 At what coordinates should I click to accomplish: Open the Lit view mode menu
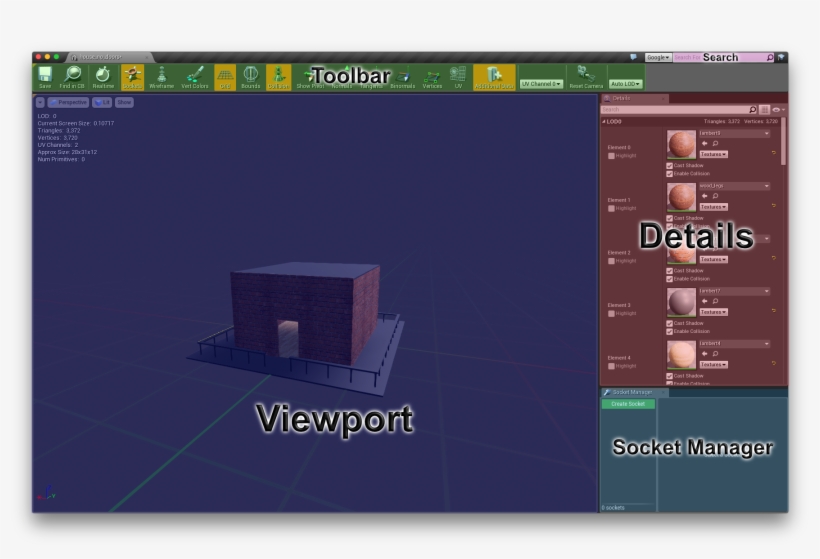pyautogui.click(x=102, y=102)
